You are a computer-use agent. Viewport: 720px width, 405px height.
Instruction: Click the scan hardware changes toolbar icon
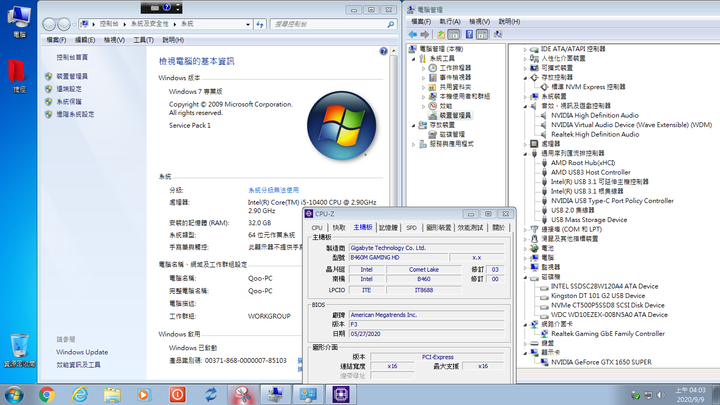click(x=498, y=34)
